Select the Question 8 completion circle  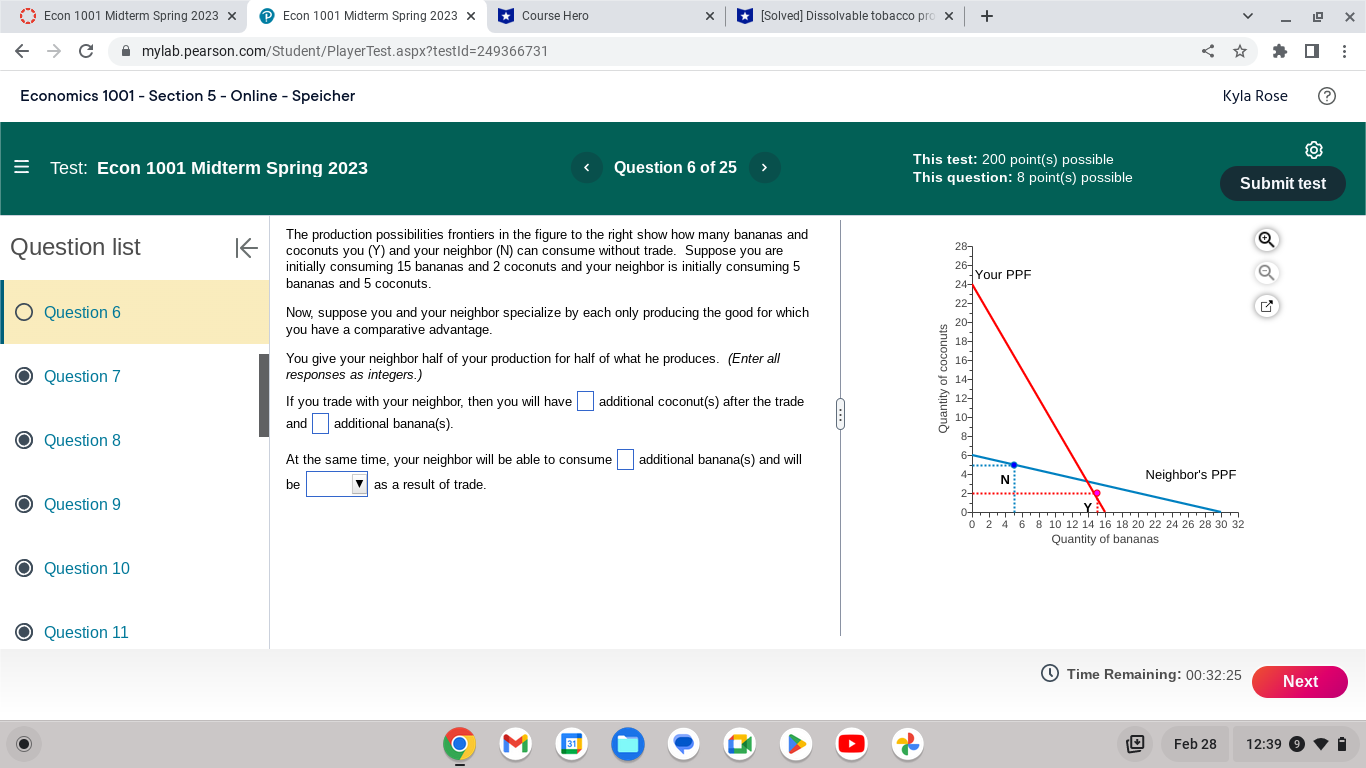(23, 440)
